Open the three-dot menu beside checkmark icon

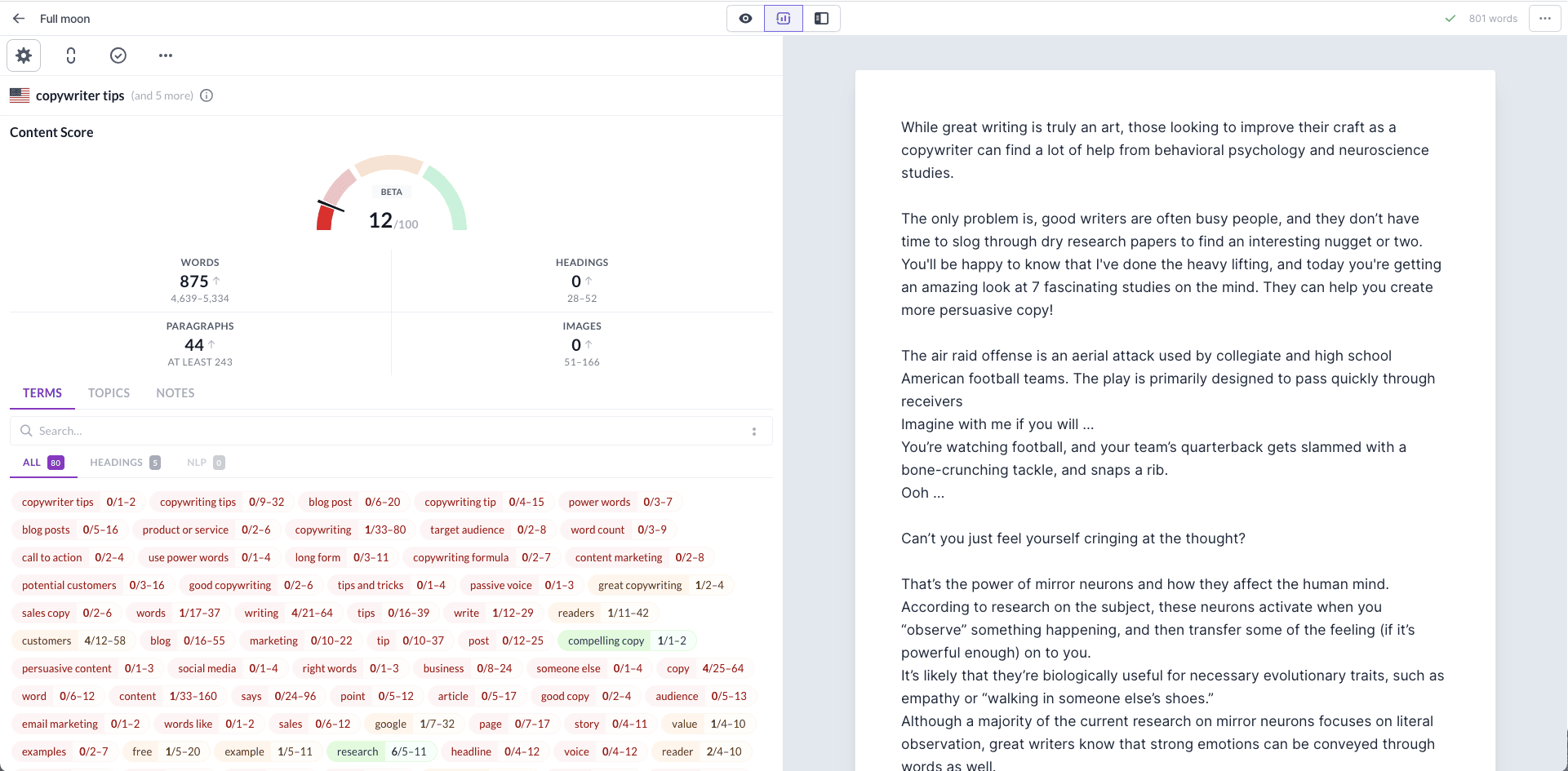[x=166, y=55]
